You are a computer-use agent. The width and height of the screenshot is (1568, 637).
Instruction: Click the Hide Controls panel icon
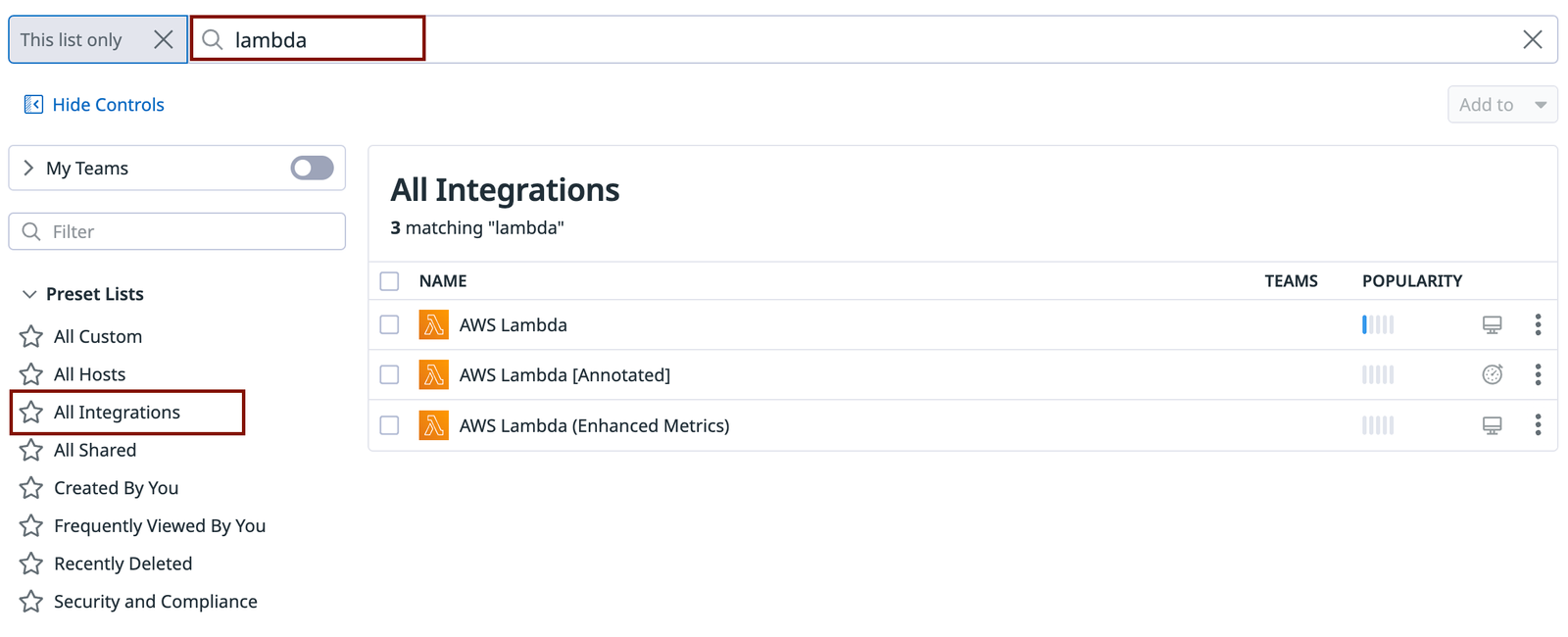(32, 103)
